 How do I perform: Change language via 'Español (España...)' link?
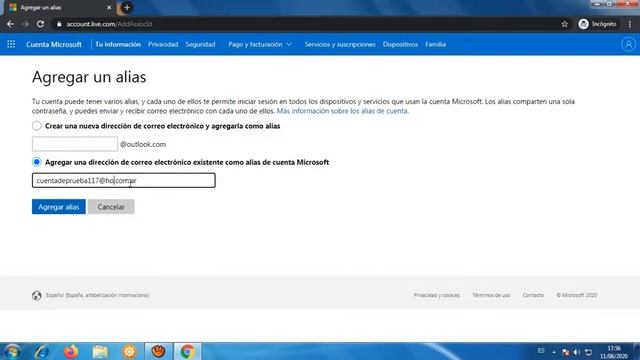[x=98, y=295]
